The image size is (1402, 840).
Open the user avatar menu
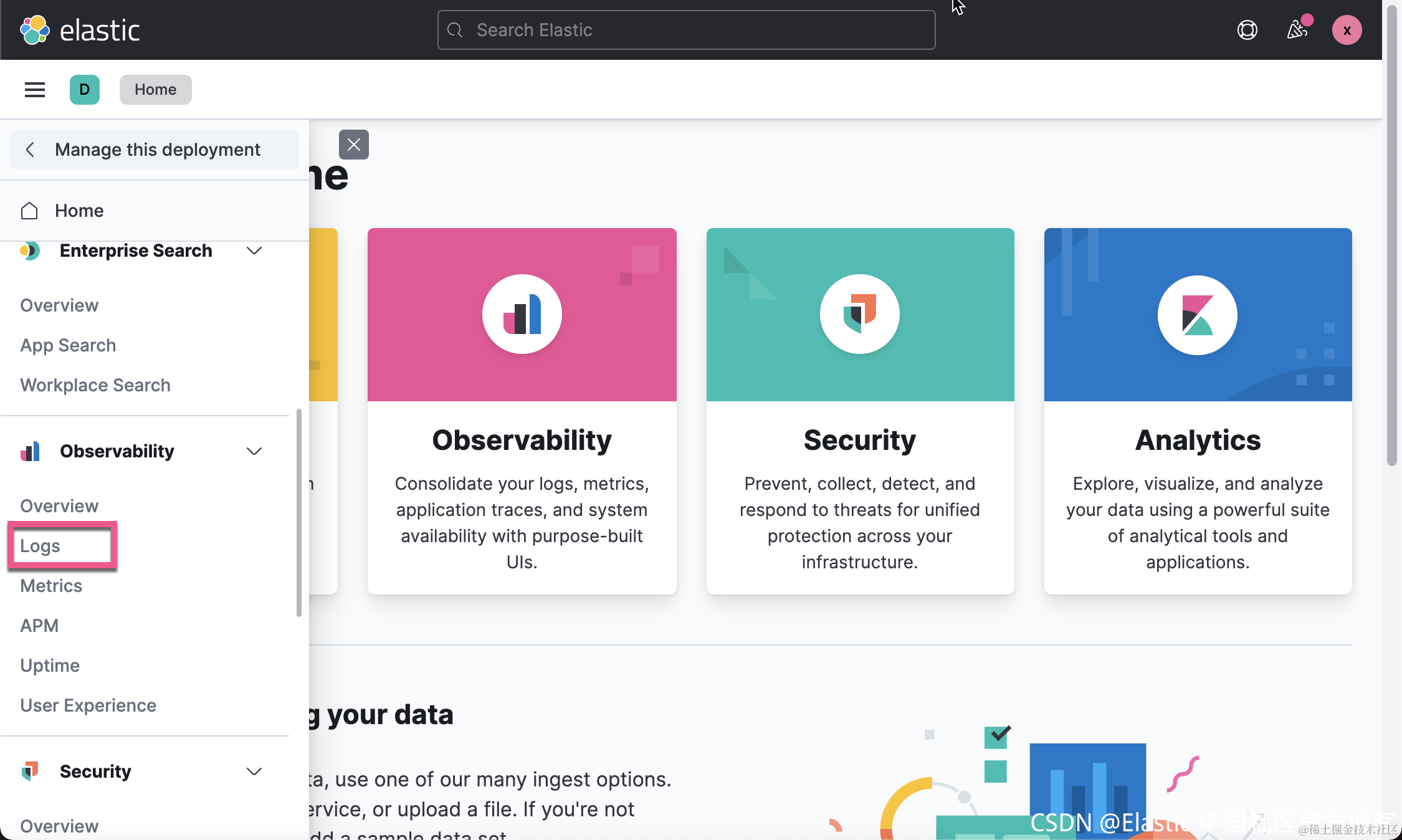[x=1347, y=30]
